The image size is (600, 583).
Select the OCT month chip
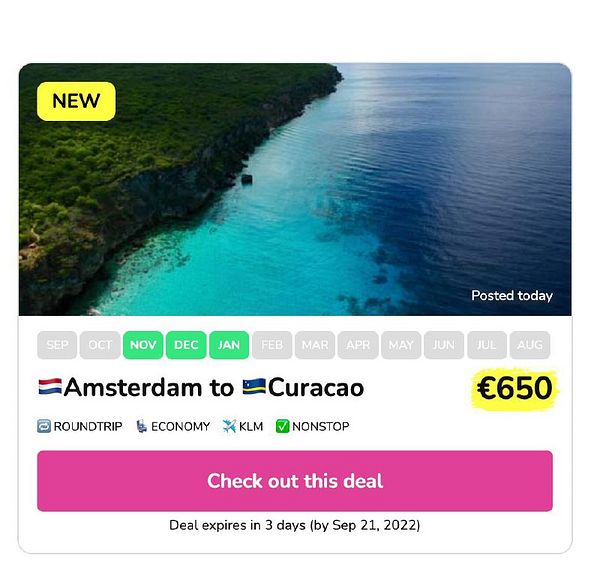100,345
